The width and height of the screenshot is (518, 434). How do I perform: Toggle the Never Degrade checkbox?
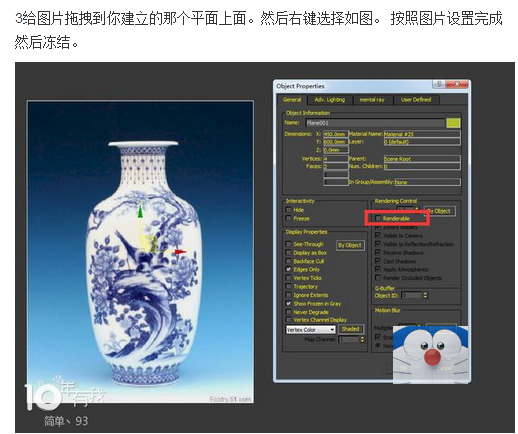click(x=289, y=312)
